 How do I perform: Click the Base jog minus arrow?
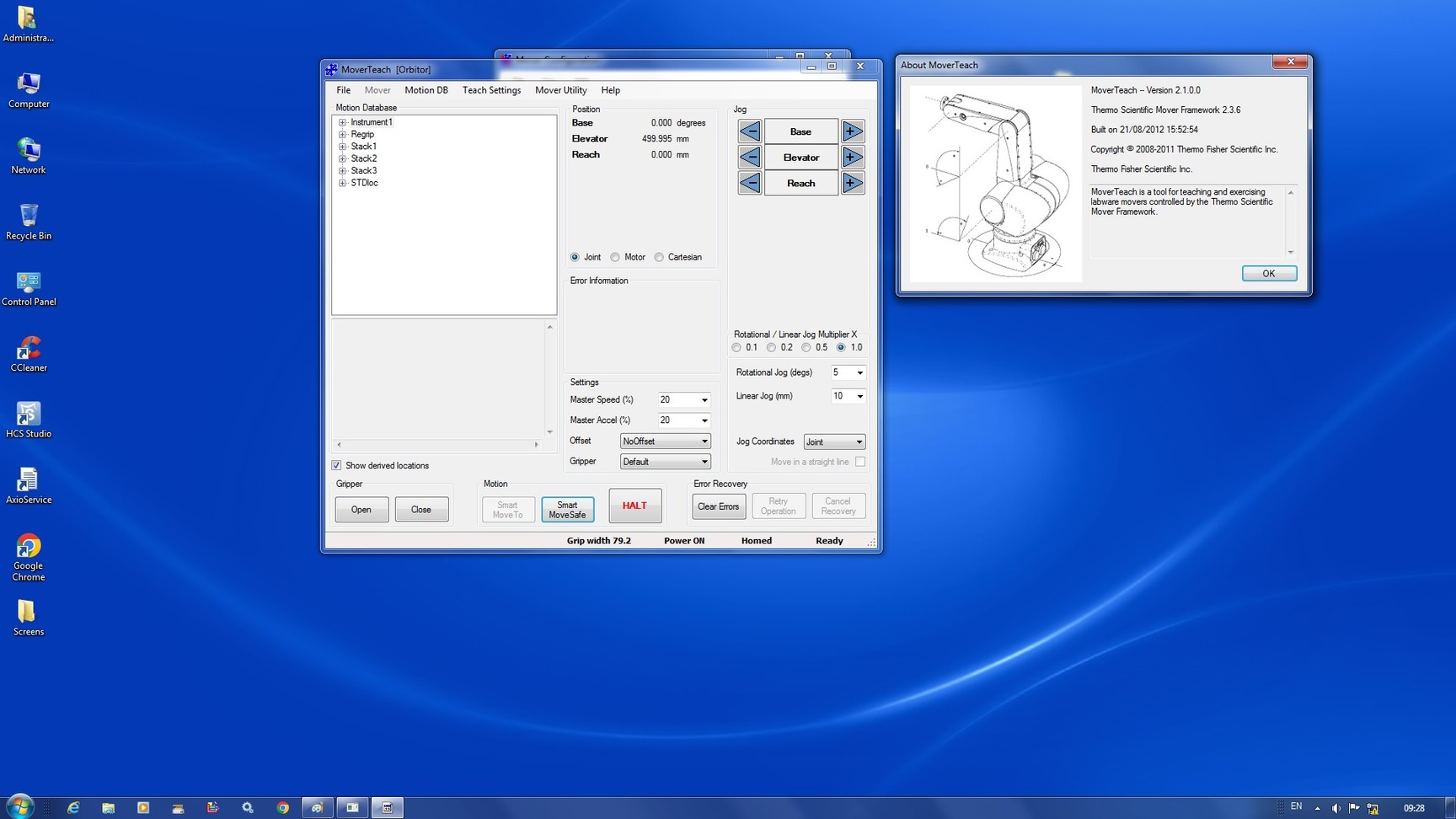[x=750, y=131]
